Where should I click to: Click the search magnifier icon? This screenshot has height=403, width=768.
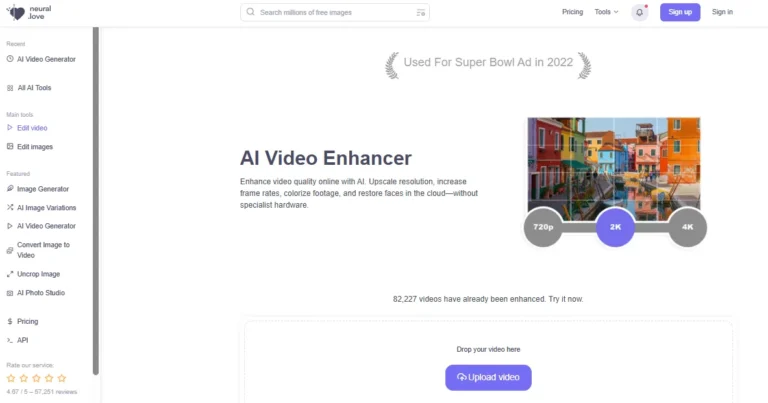coord(250,12)
